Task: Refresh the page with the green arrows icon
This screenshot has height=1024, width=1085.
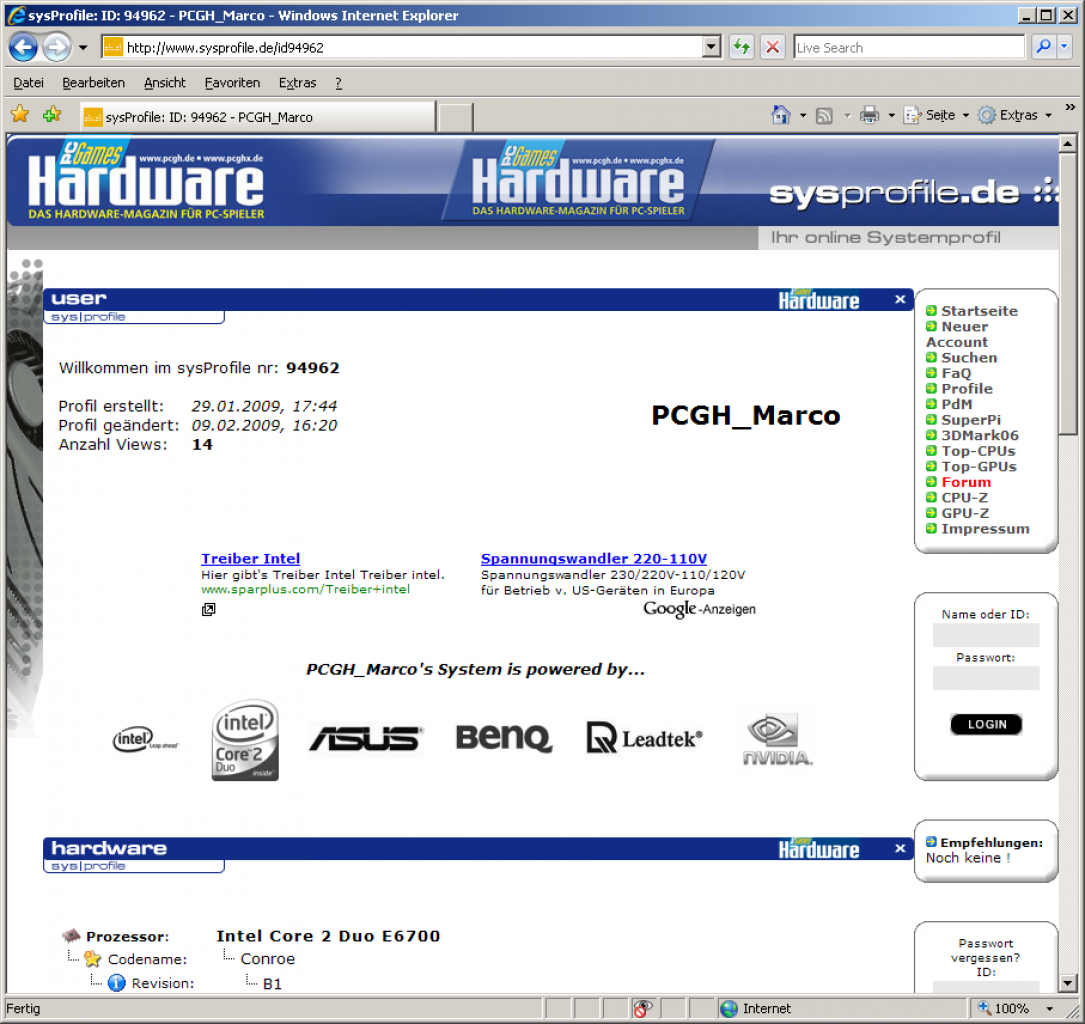Action: [x=742, y=47]
